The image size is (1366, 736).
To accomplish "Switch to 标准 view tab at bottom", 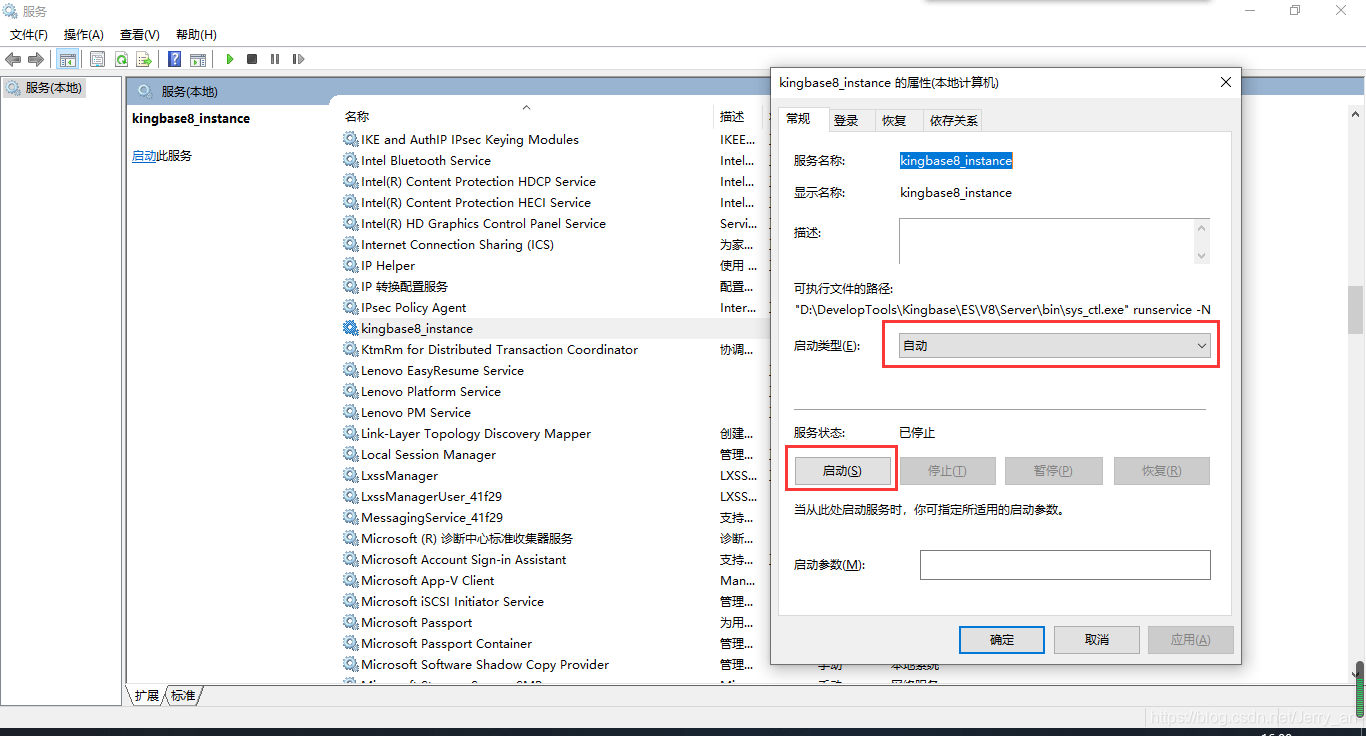I will click(183, 695).
